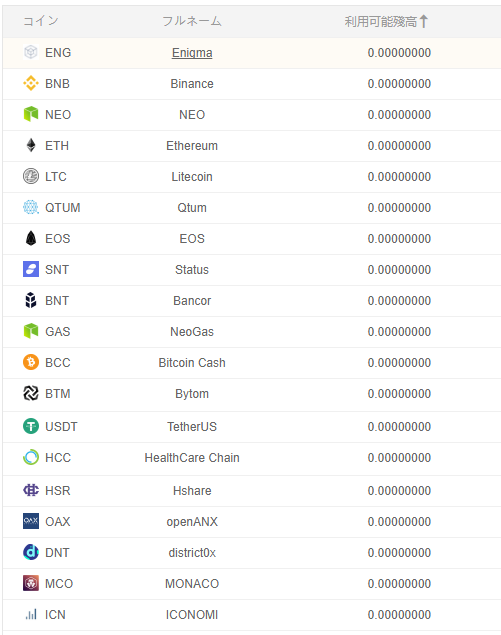
Task: Select the Ethereum ETH diamond icon
Action: coord(31,145)
